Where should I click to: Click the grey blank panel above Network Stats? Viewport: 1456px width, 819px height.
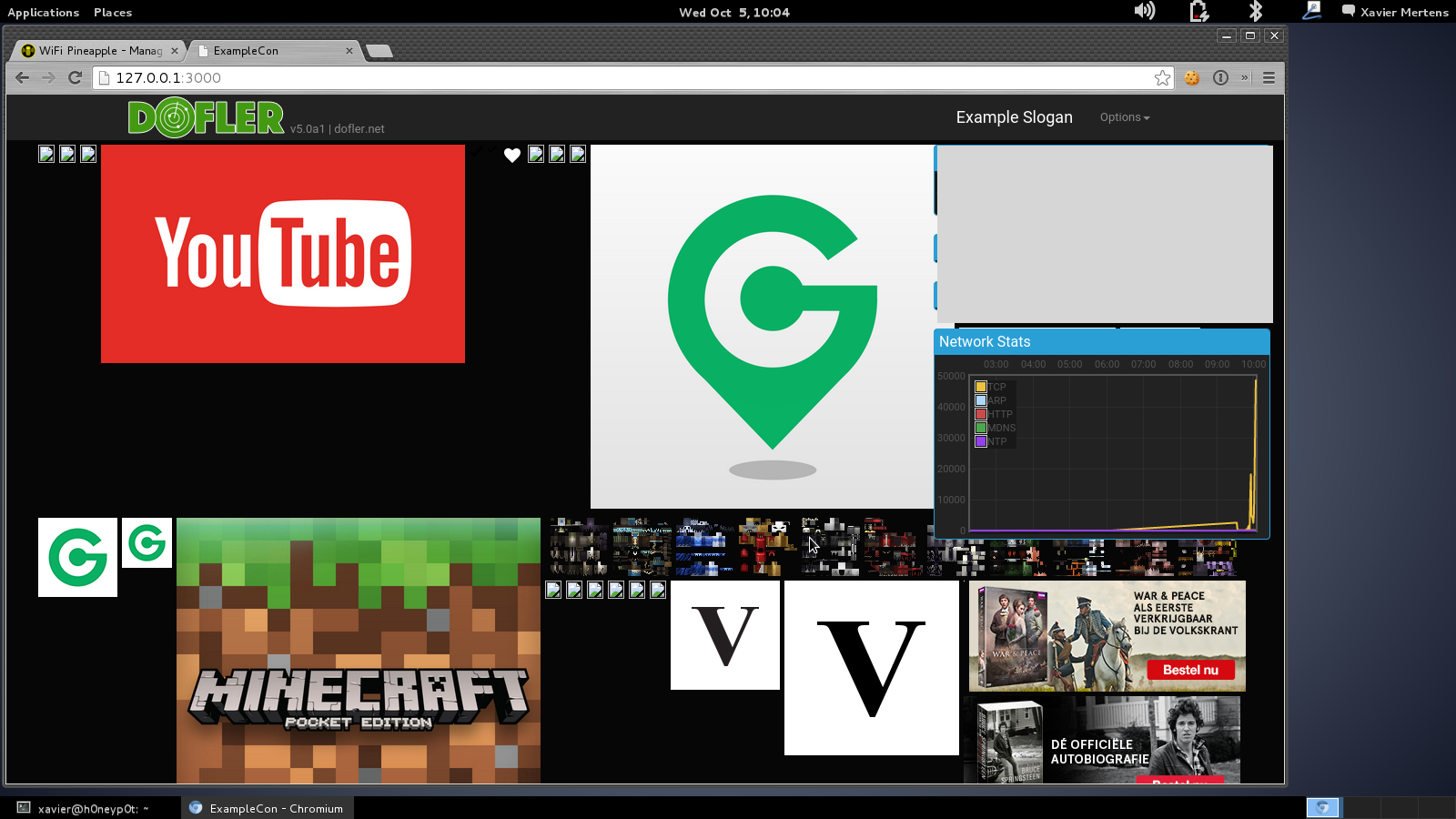[1105, 234]
